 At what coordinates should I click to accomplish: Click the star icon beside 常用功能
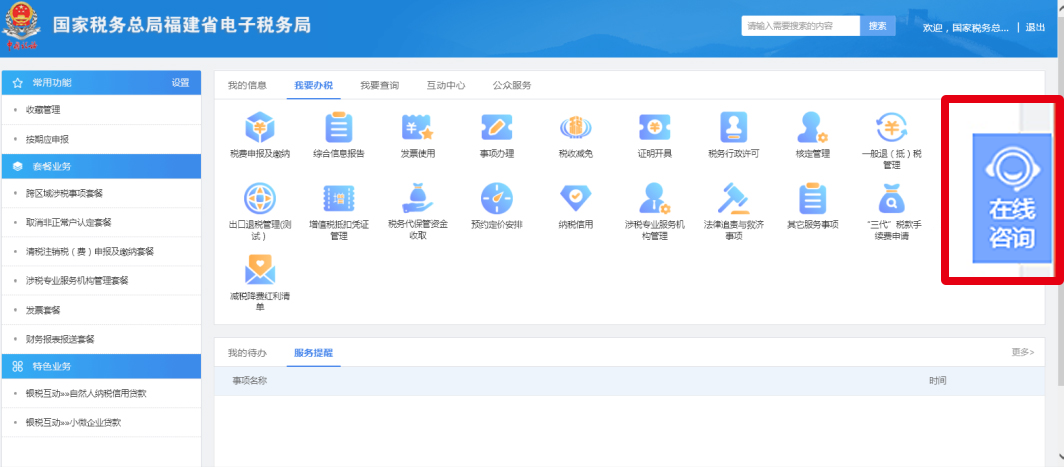point(18,83)
